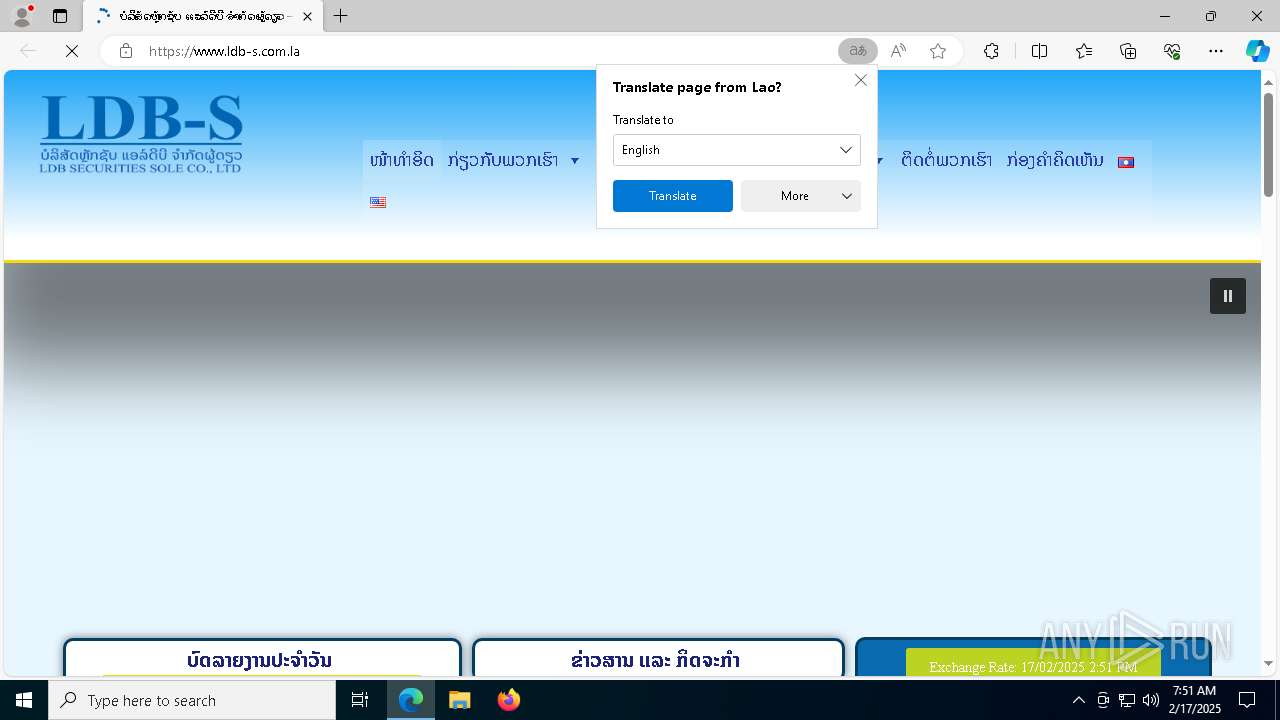Stop page loading with the X button

pos(72,51)
